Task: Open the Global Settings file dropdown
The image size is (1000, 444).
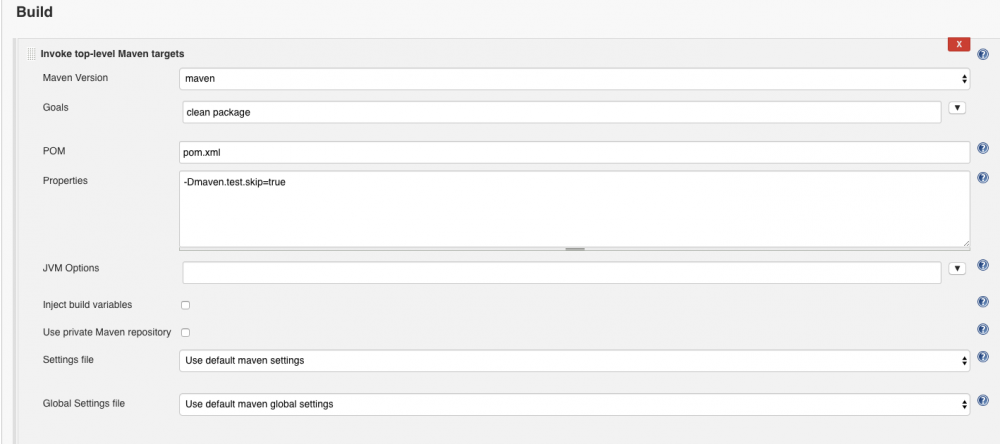Action: point(574,404)
